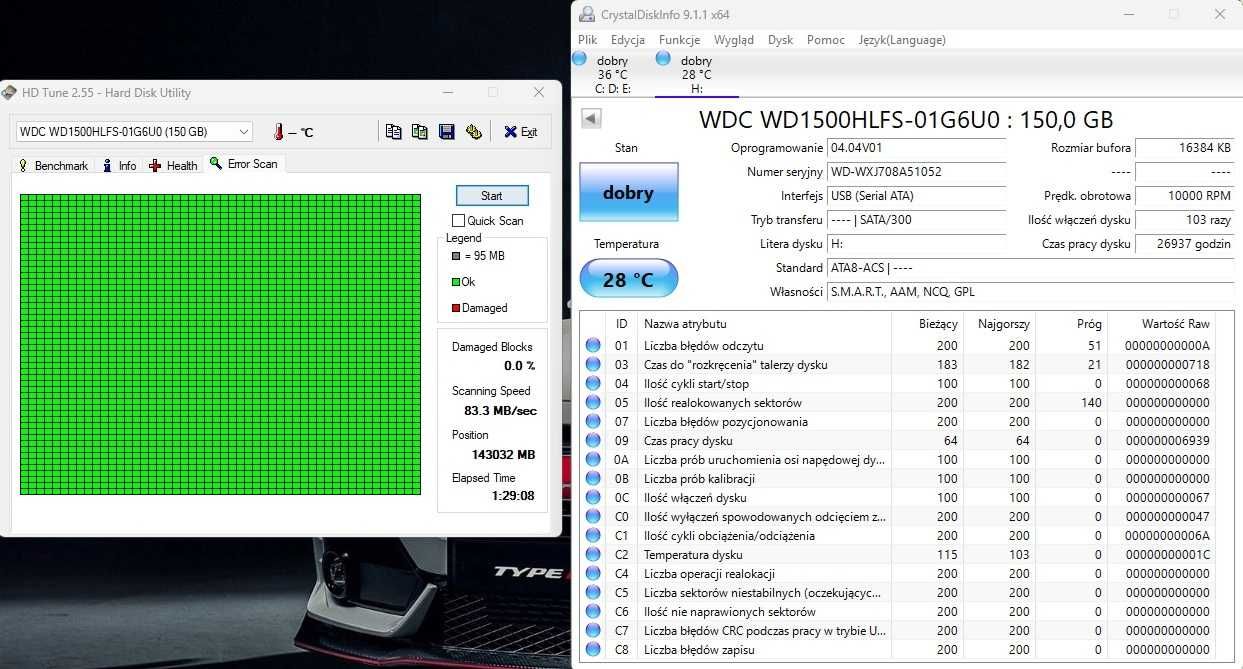The image size is (1243, 669).
Task: Switch to the Benchmark tab
Action: pyautogui.click(x=54, y=165)
